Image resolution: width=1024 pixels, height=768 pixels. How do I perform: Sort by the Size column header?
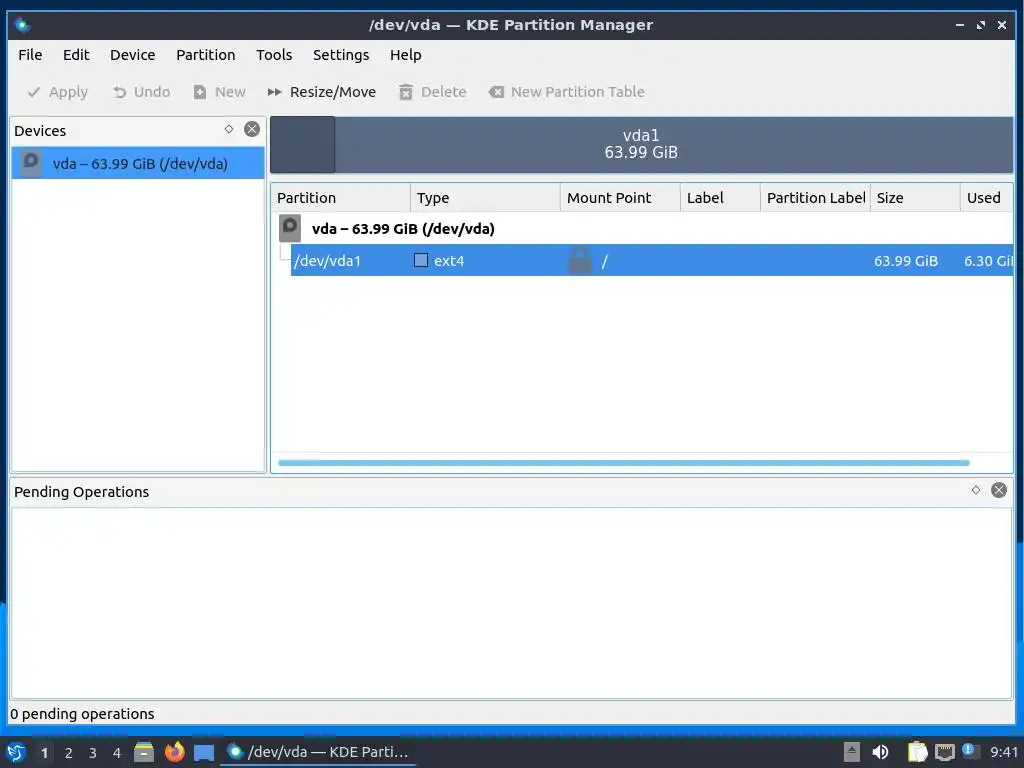pyautogui.click(x=915, y=198)
